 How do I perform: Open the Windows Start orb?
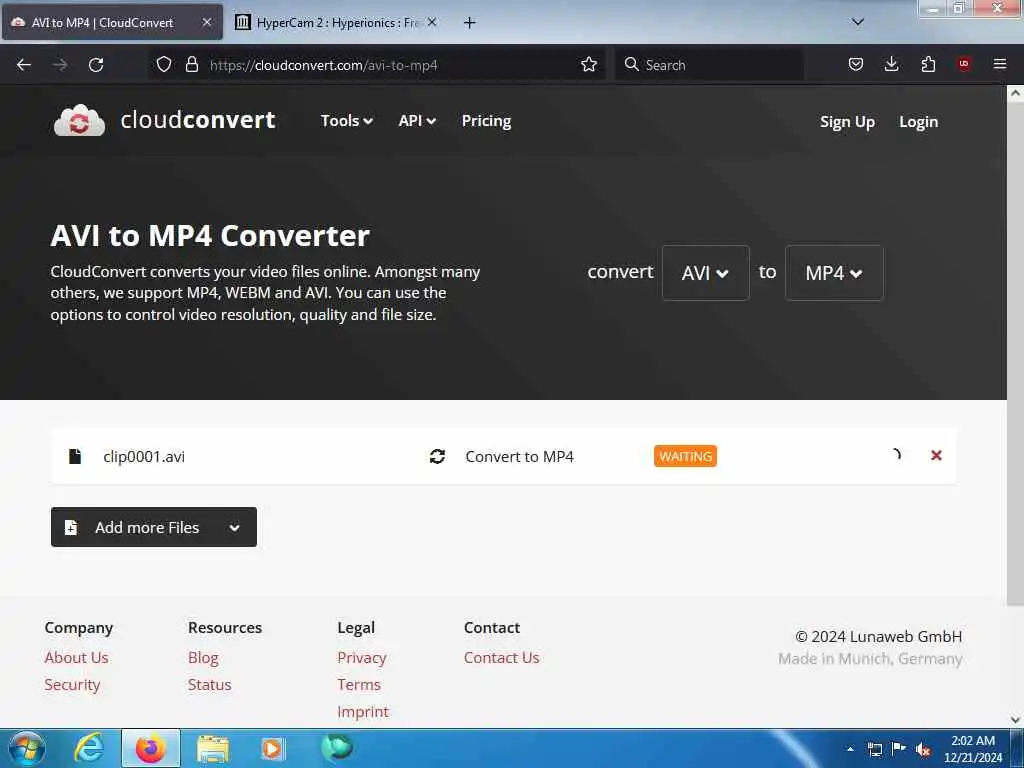point(27,748)
